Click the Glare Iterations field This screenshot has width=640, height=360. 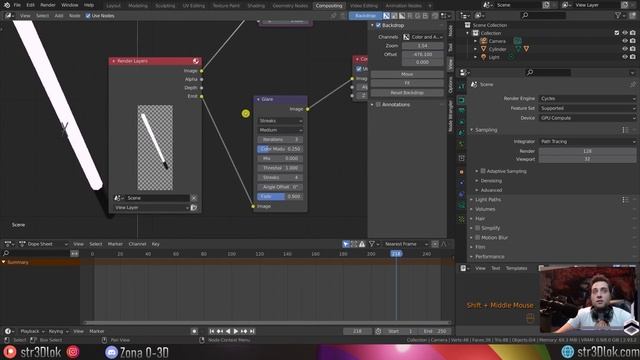click(280, 140)
